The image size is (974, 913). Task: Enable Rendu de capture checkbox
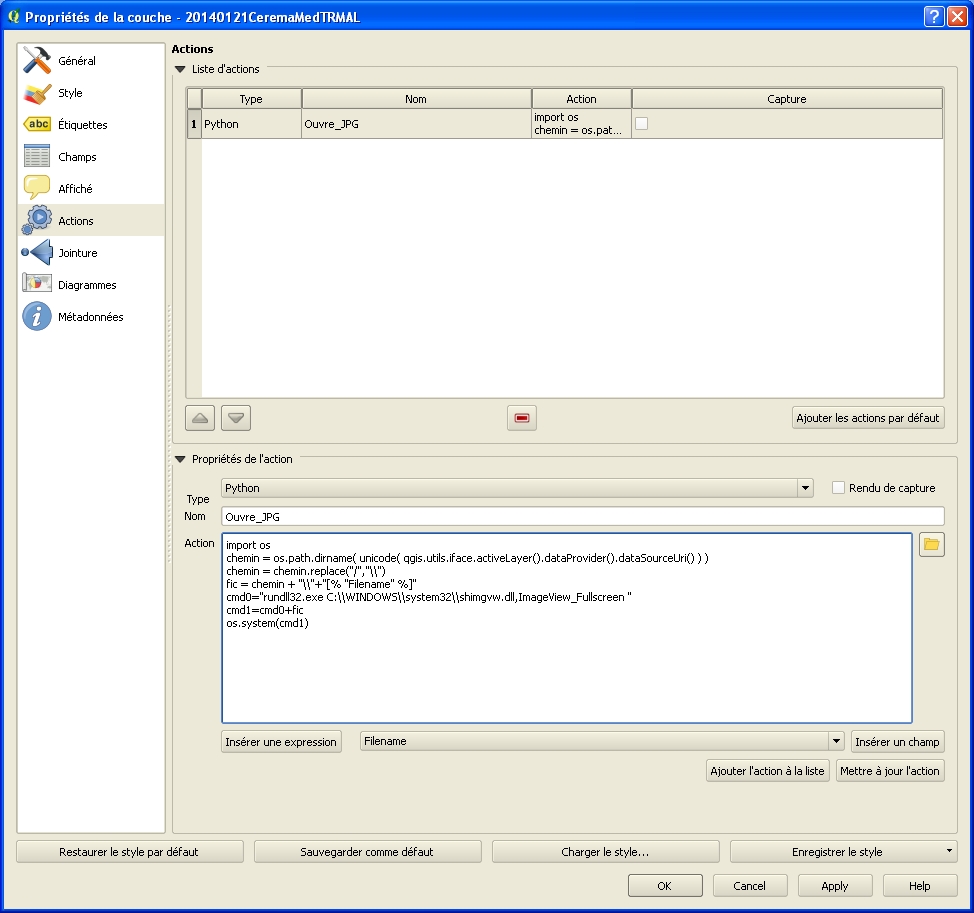[838, 488]
